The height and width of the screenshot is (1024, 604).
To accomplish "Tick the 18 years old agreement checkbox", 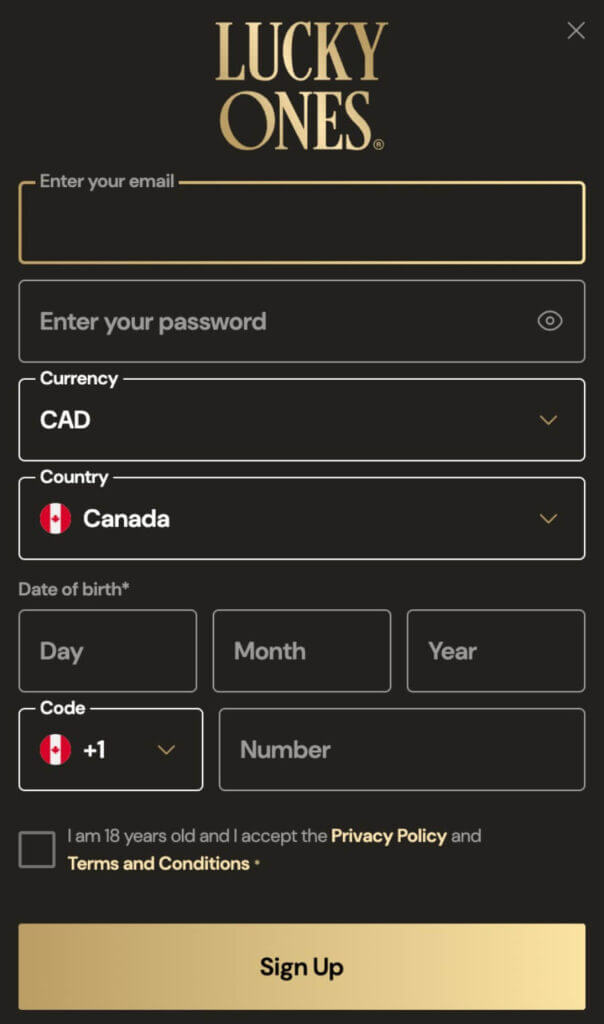I will pyautogui.click(x=37, y=850).
